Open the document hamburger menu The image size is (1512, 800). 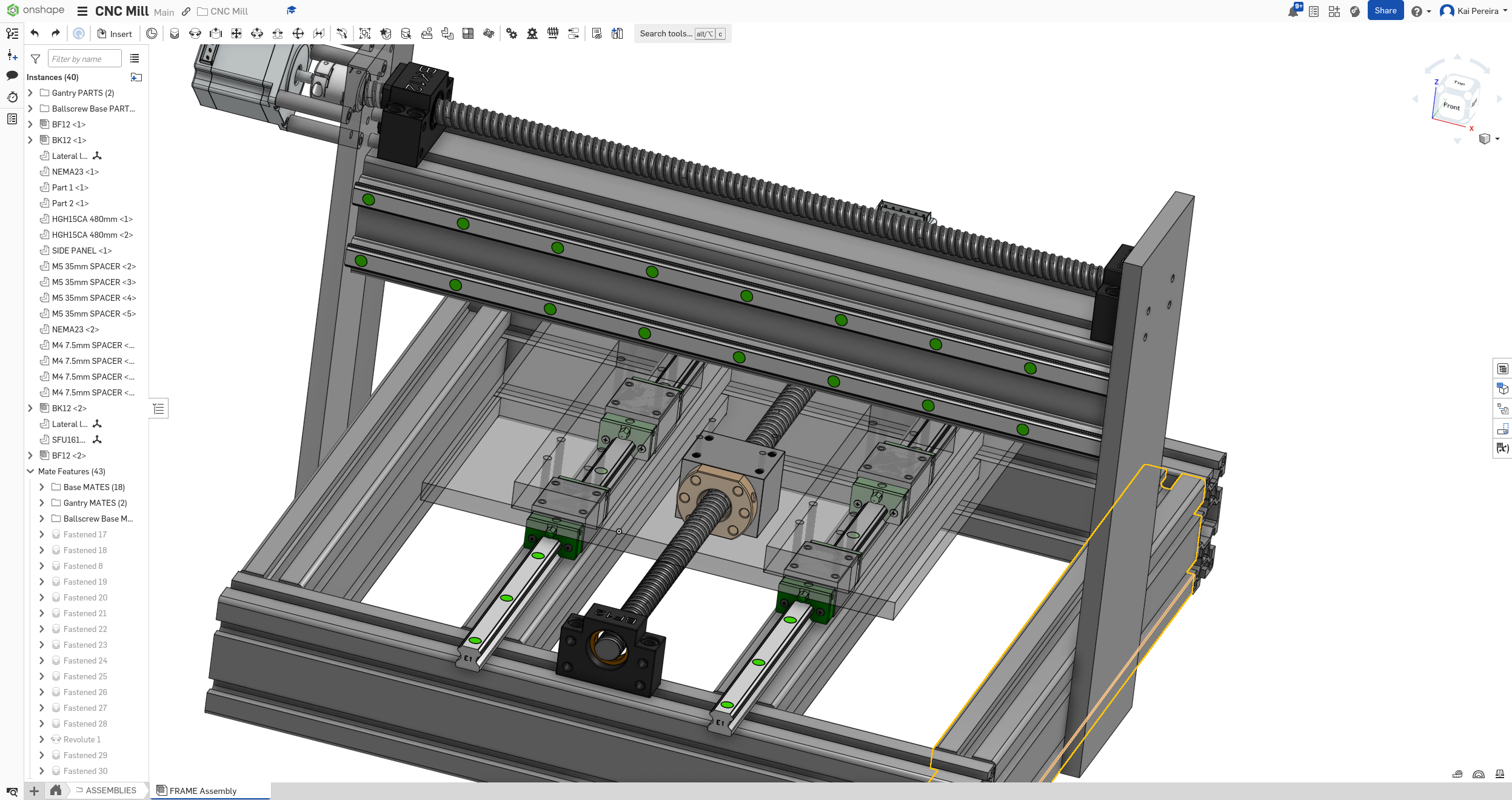pyautogui.click(x=82, y=11)
